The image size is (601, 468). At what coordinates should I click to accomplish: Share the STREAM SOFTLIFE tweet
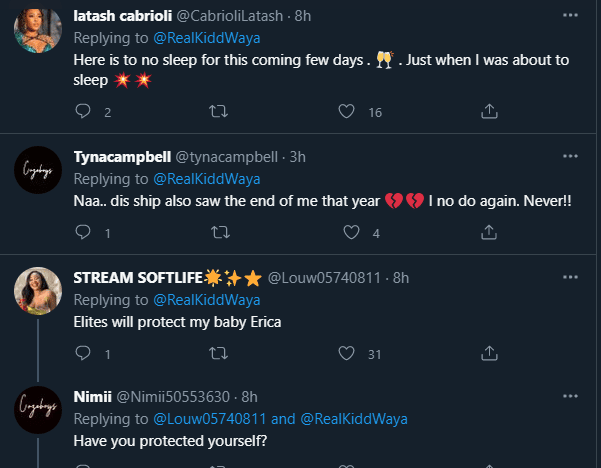pyautogui.click(x=489, y=353)
